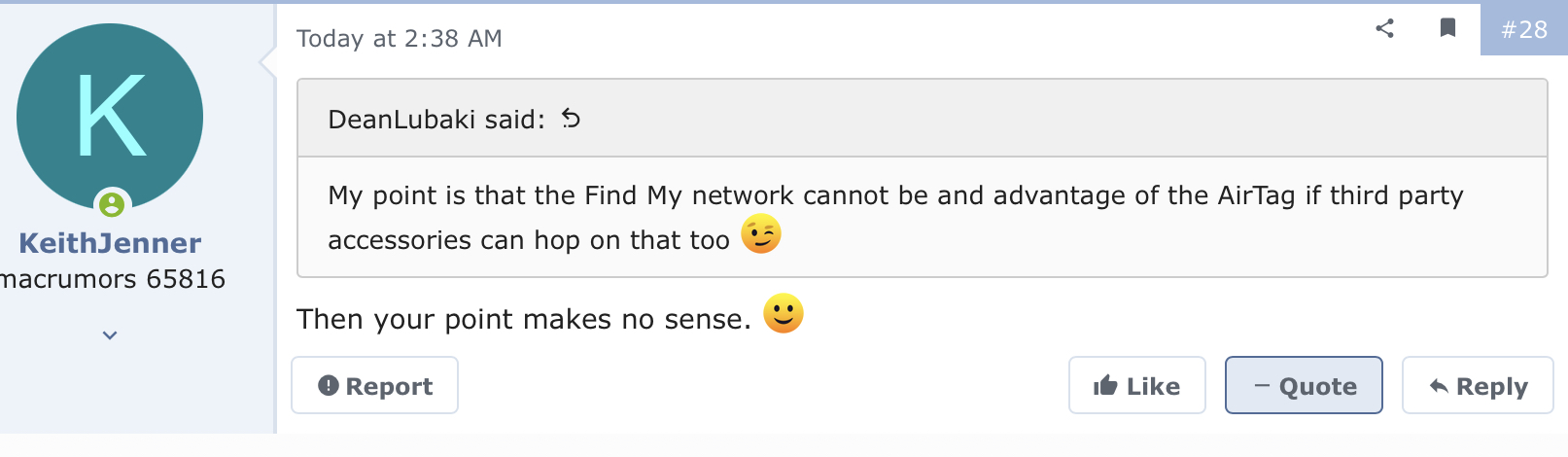The image size is (1568, 457).
Task: Toggle multi-quote for this post
Action: pyautogui.click(x=1304, y=386)
